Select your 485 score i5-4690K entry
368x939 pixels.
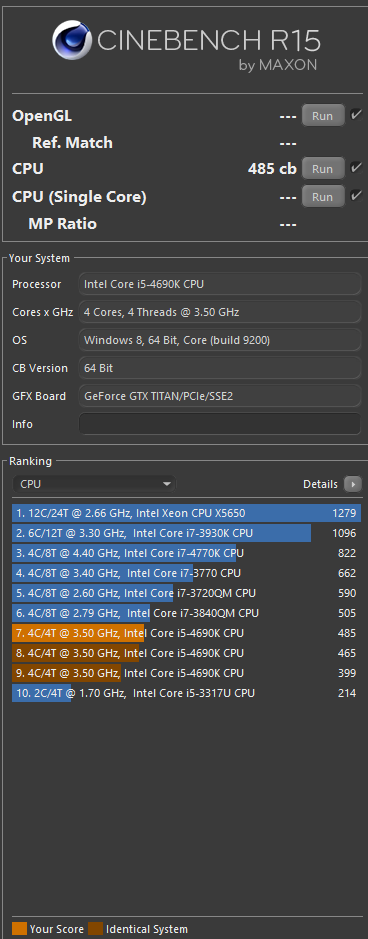coord(187,633)
